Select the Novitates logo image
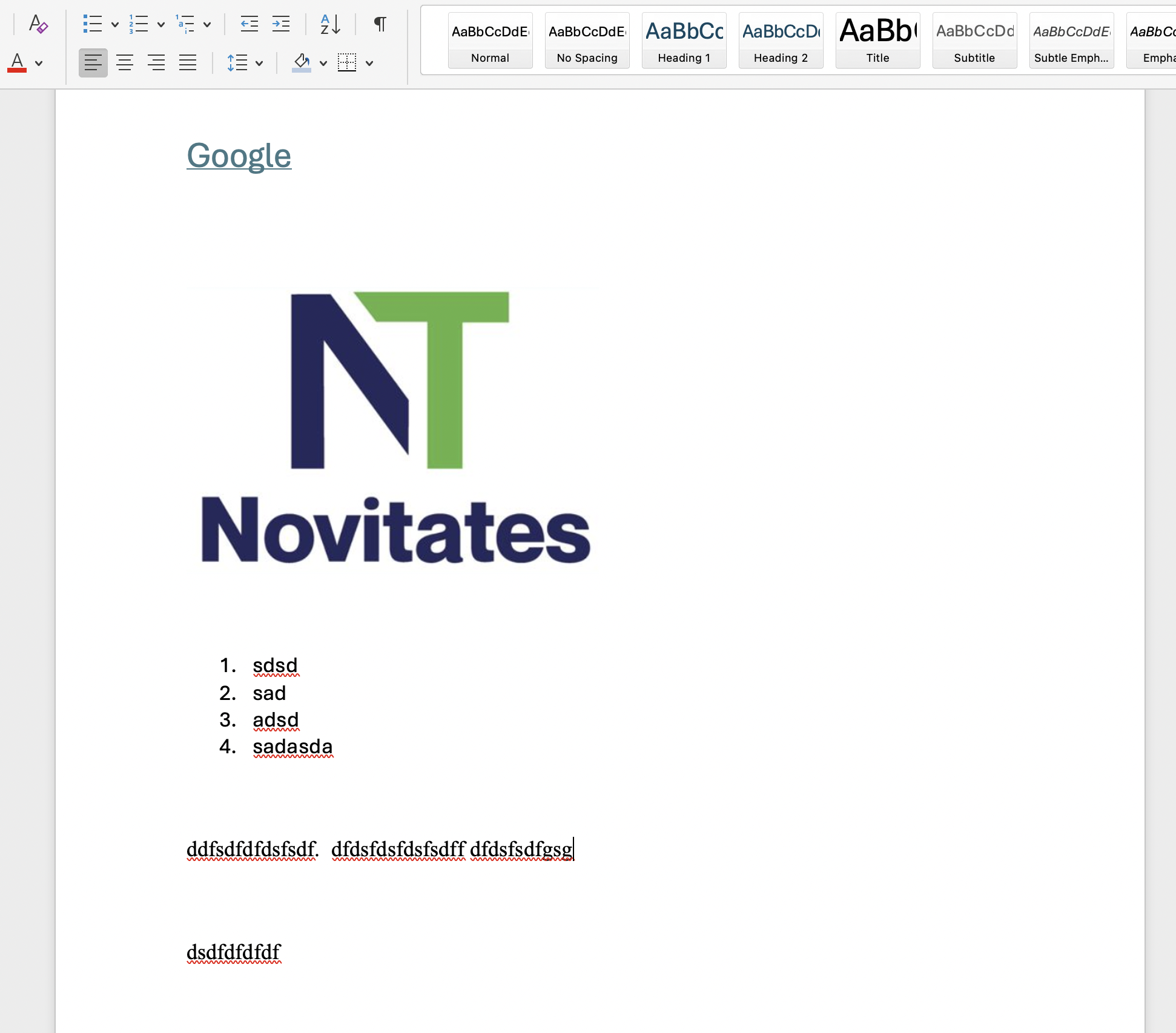 pyautogui.click(x=395, y=429)
